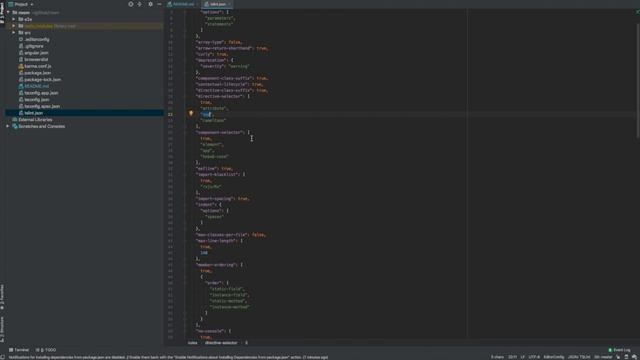The image size is (640, 360).
Task: Change UTF-8 file encoding
Action: (534, 357)
